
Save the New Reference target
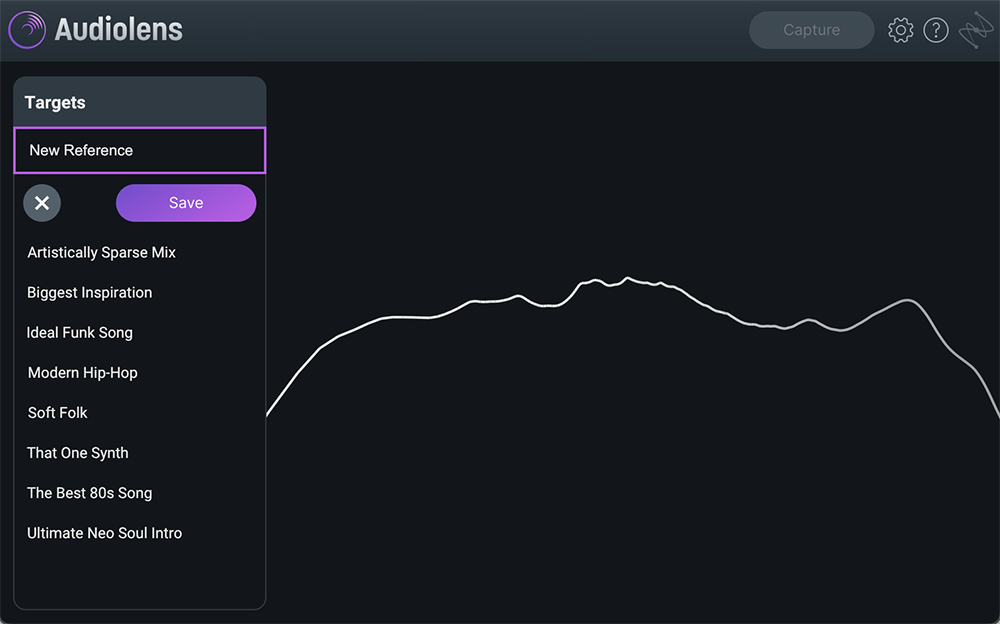tap(186, 202)
